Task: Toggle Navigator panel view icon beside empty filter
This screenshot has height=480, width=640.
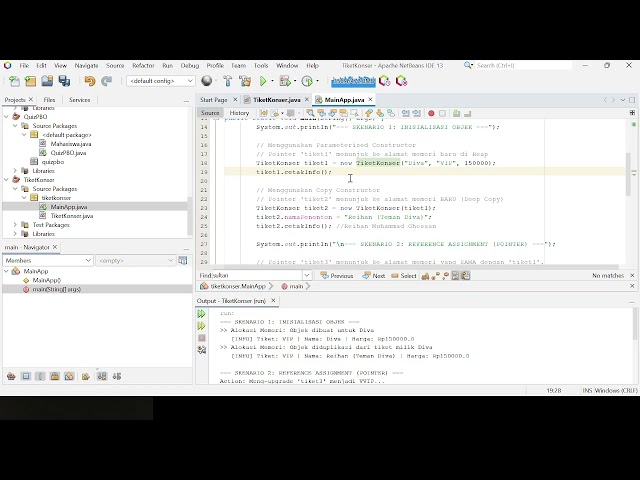Action: coord(183,260)
